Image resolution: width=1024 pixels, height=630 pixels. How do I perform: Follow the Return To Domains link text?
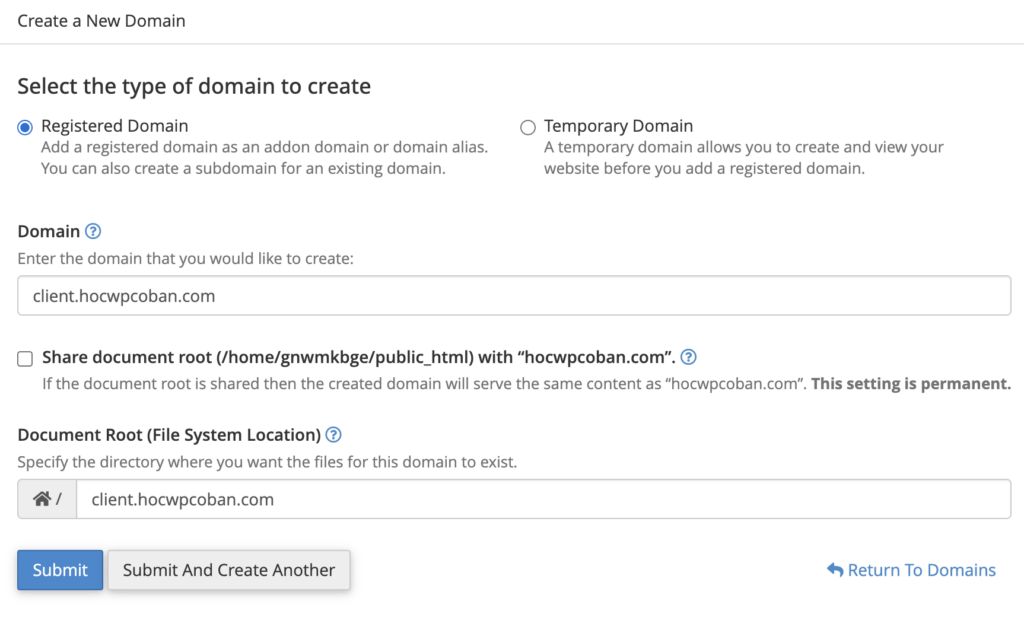[921, 570]
